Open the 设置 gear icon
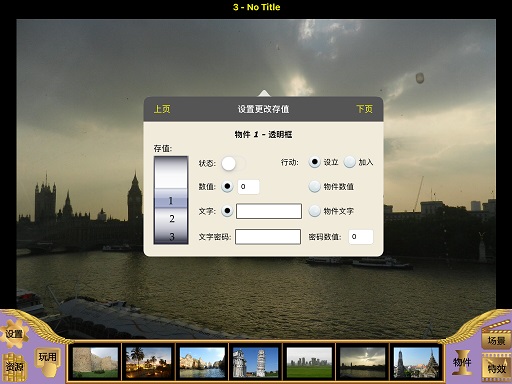Screen dimensions: 512x384 14,334
